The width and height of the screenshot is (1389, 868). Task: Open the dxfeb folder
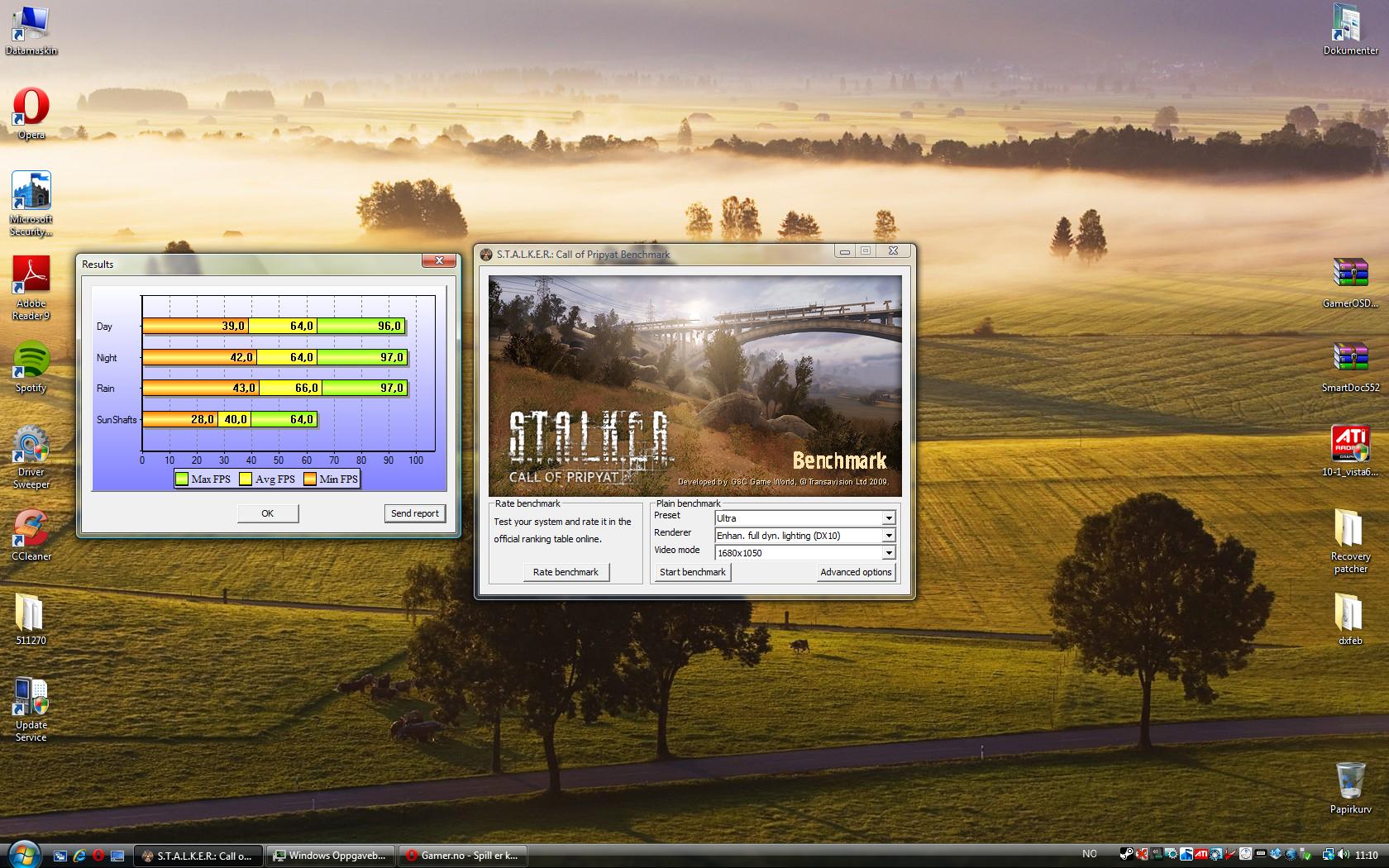tap(1350, 620)
